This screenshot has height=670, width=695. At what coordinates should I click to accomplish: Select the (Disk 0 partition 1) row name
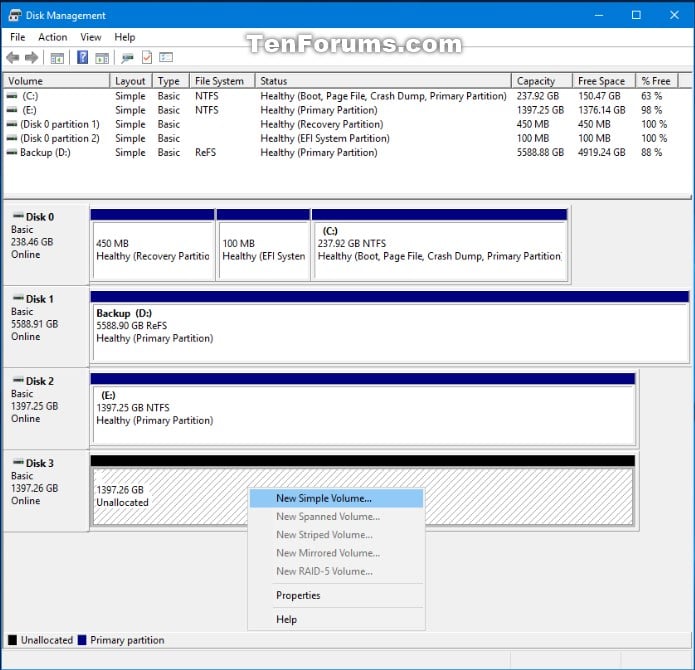60,124
